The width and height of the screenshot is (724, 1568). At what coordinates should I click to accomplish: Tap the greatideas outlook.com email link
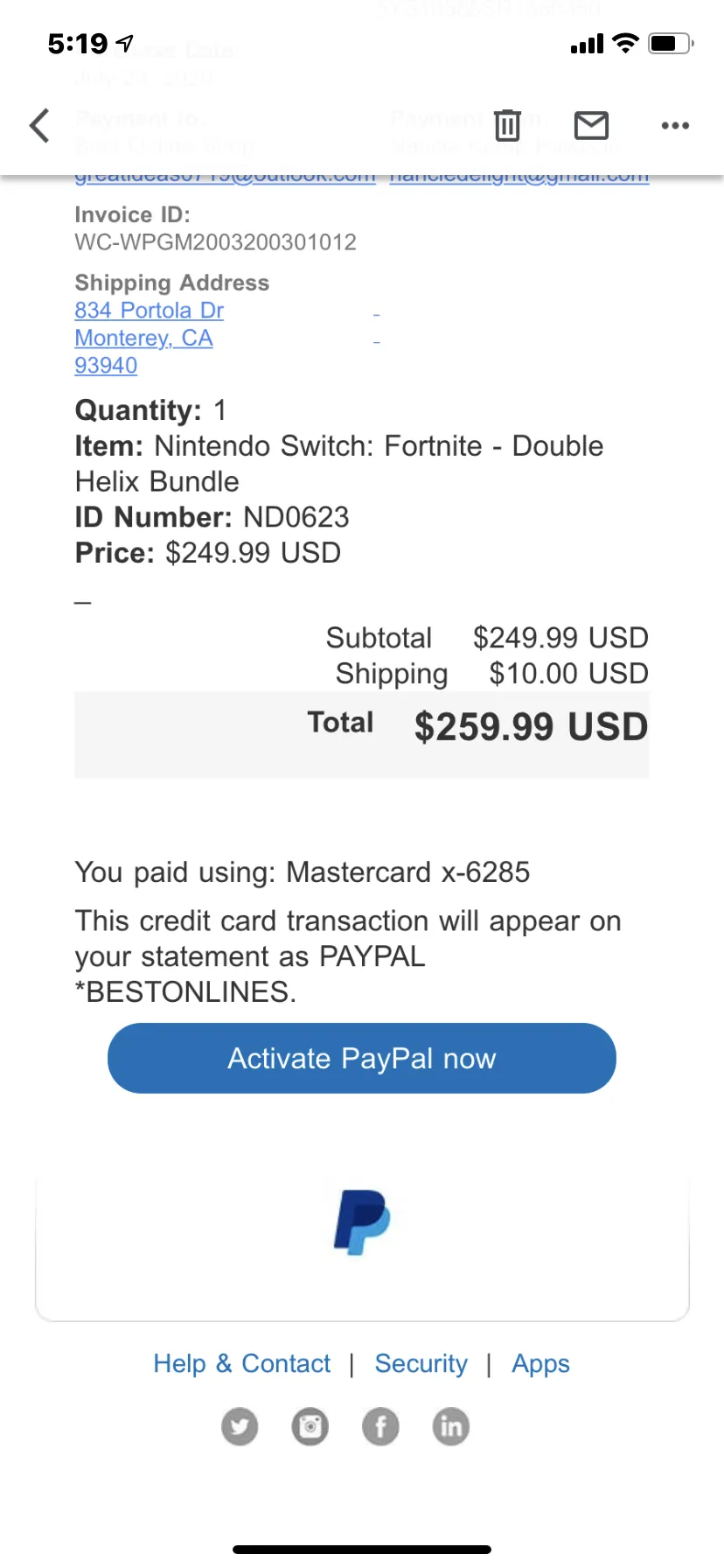click(226, 178)
